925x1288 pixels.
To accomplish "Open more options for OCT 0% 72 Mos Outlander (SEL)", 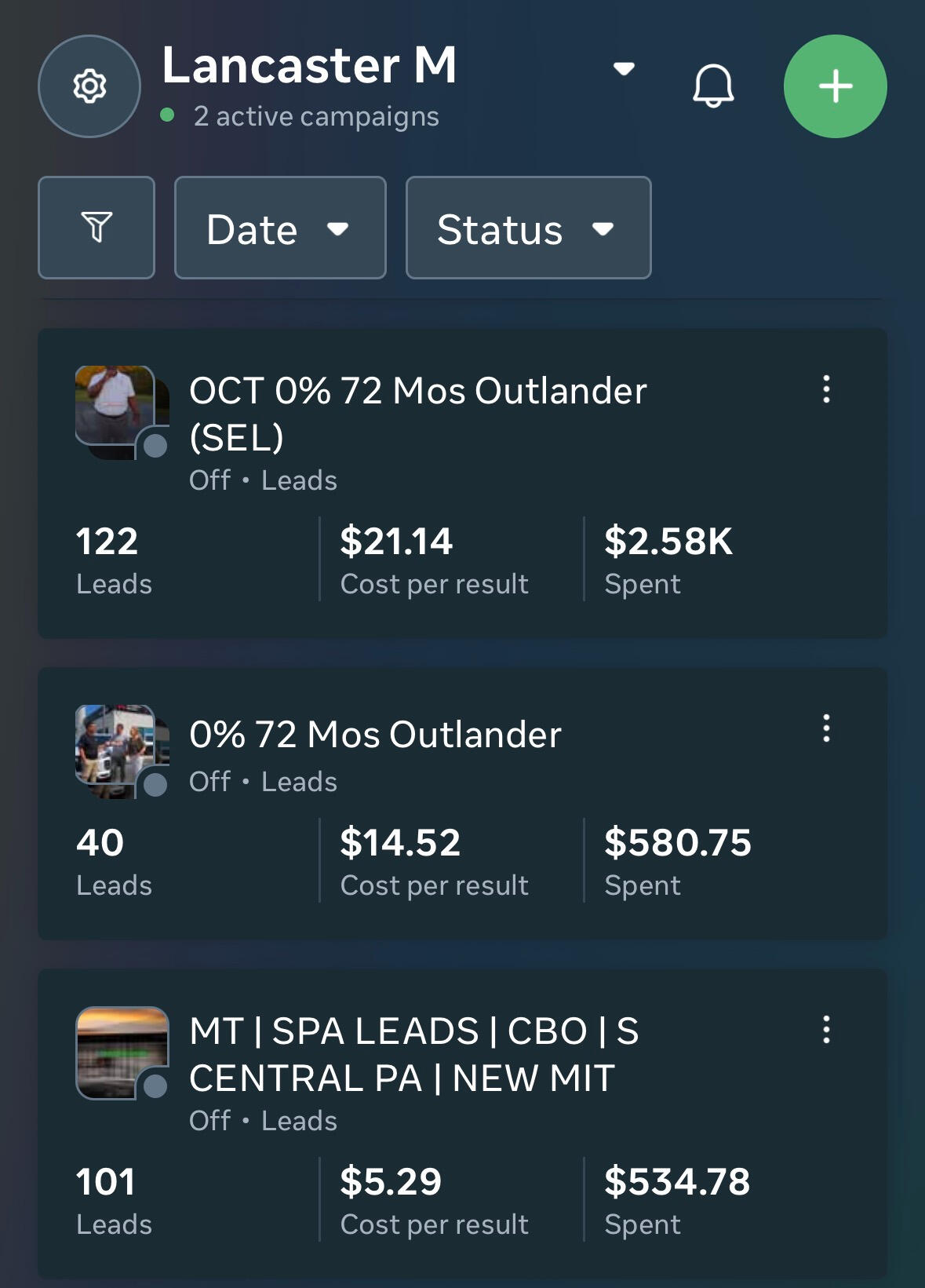I will 826,389.
